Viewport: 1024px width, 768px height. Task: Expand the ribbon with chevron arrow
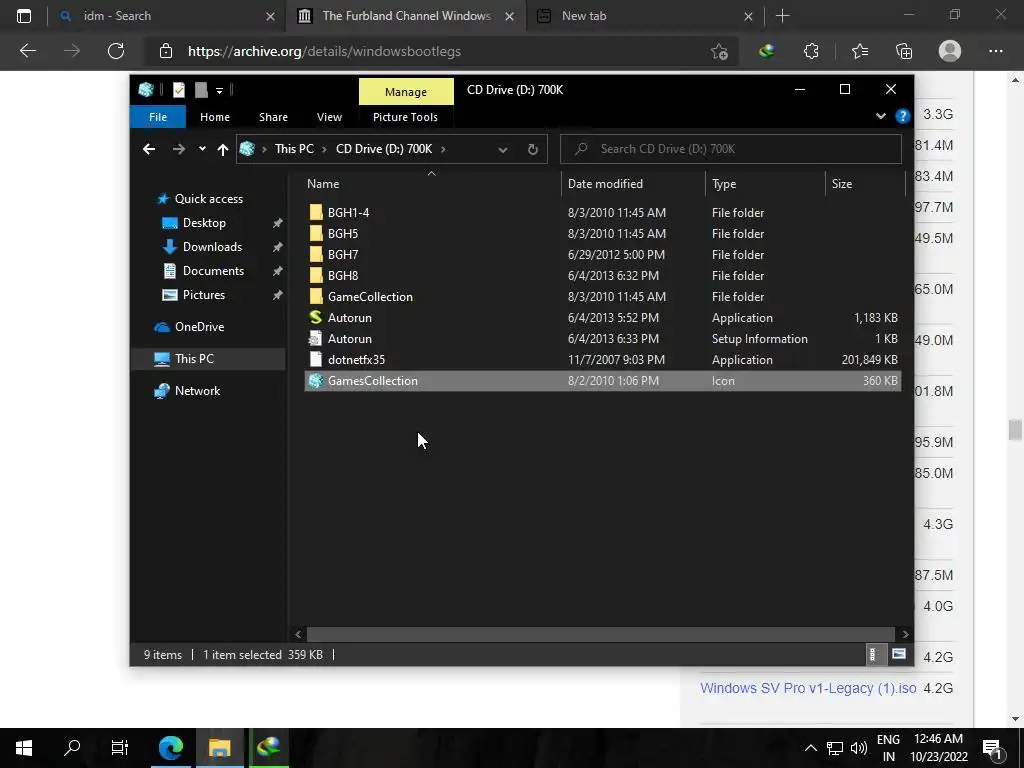point(880,116)
